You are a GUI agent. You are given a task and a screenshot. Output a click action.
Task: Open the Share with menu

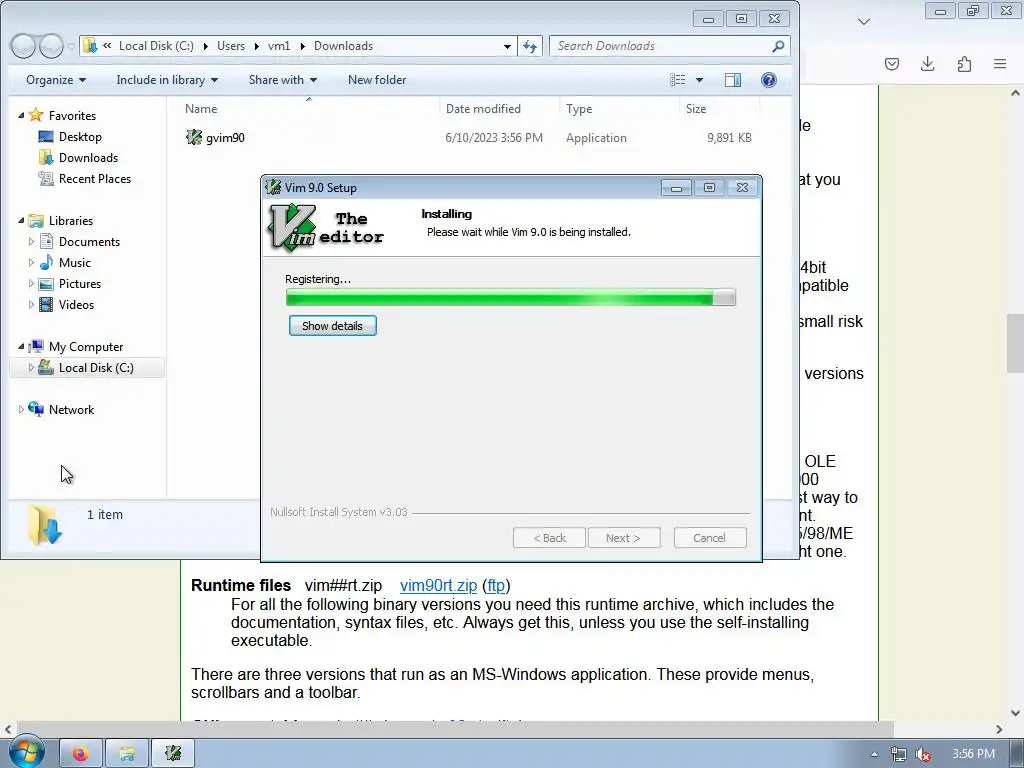(282, 80)
